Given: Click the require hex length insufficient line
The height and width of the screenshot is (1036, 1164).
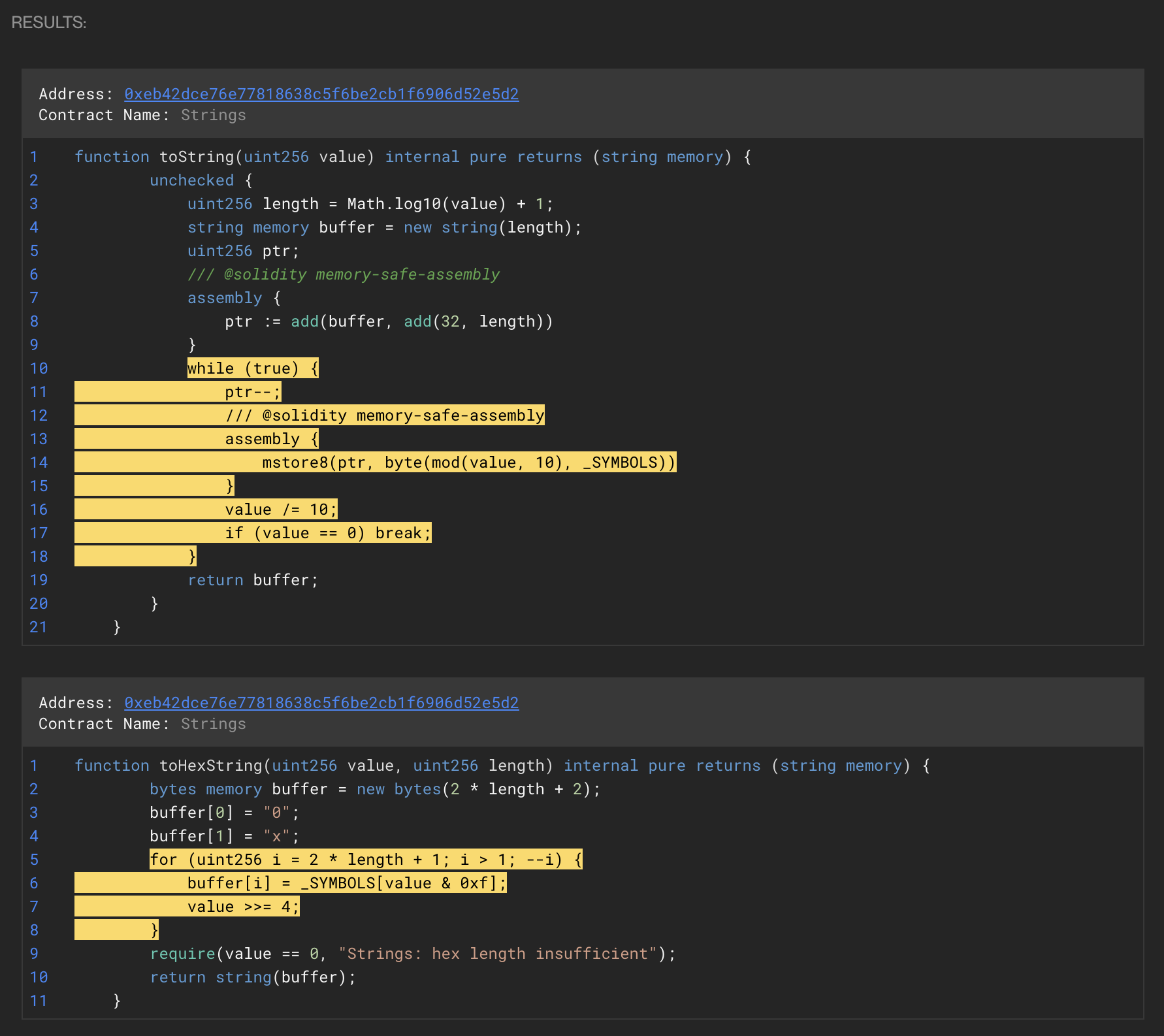Looking at the screenshot, I should click(412, 954).
